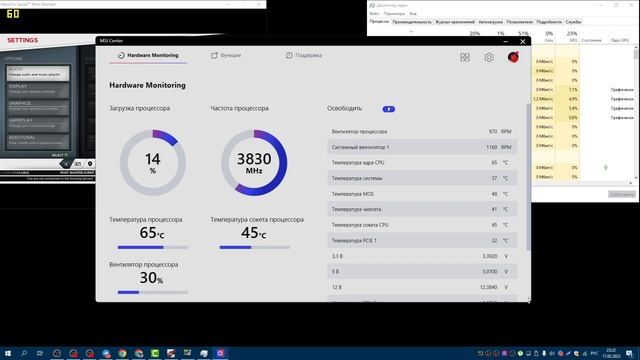
Task: Open Файл menu in Task Manager
Action: 374,13
